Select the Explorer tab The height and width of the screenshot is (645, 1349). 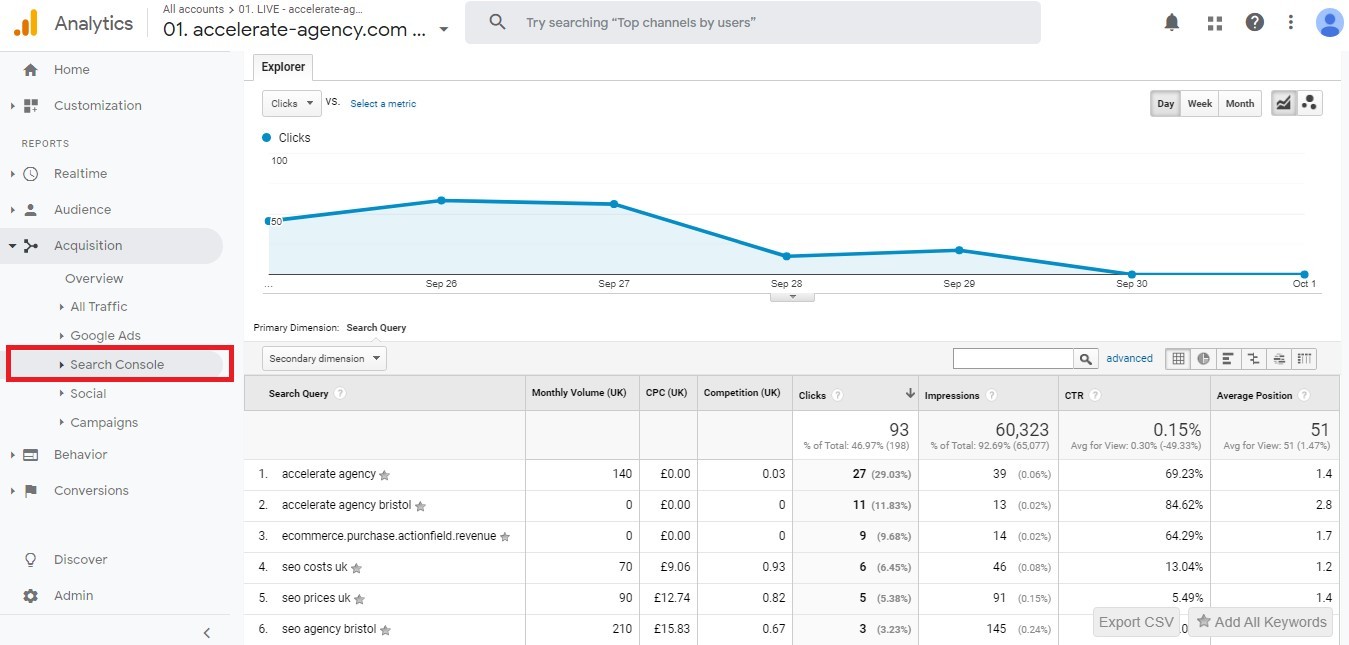[283, 67]
